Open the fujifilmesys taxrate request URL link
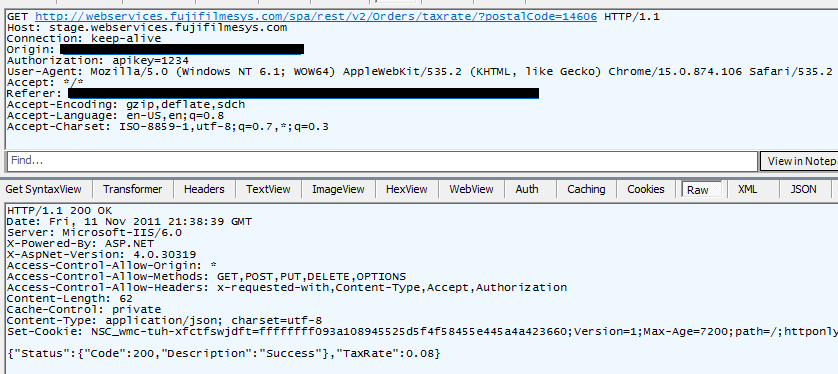Screen dimensions: 838x374 pyautogui.click(x=316, y=17)
